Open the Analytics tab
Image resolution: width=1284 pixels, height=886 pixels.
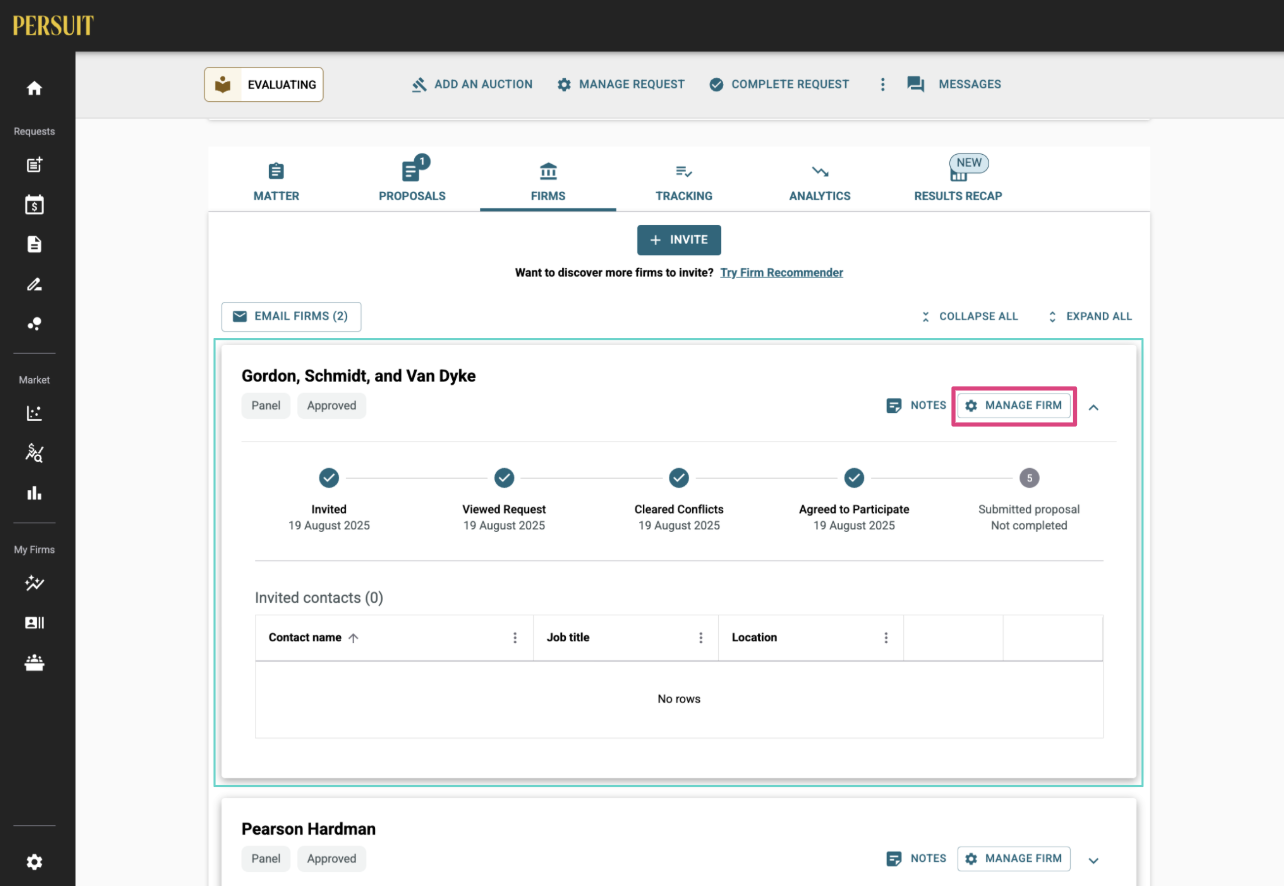coord(820,181)
